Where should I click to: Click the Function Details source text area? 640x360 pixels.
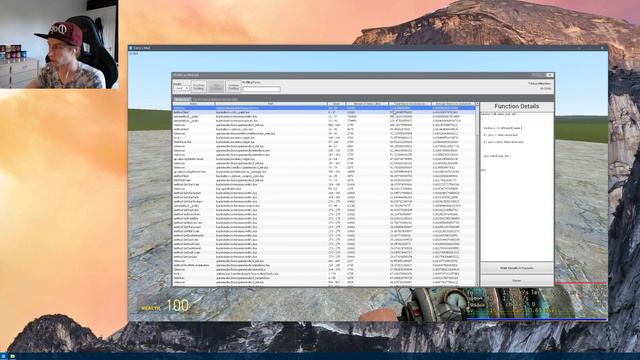click(x=517, y=187)
